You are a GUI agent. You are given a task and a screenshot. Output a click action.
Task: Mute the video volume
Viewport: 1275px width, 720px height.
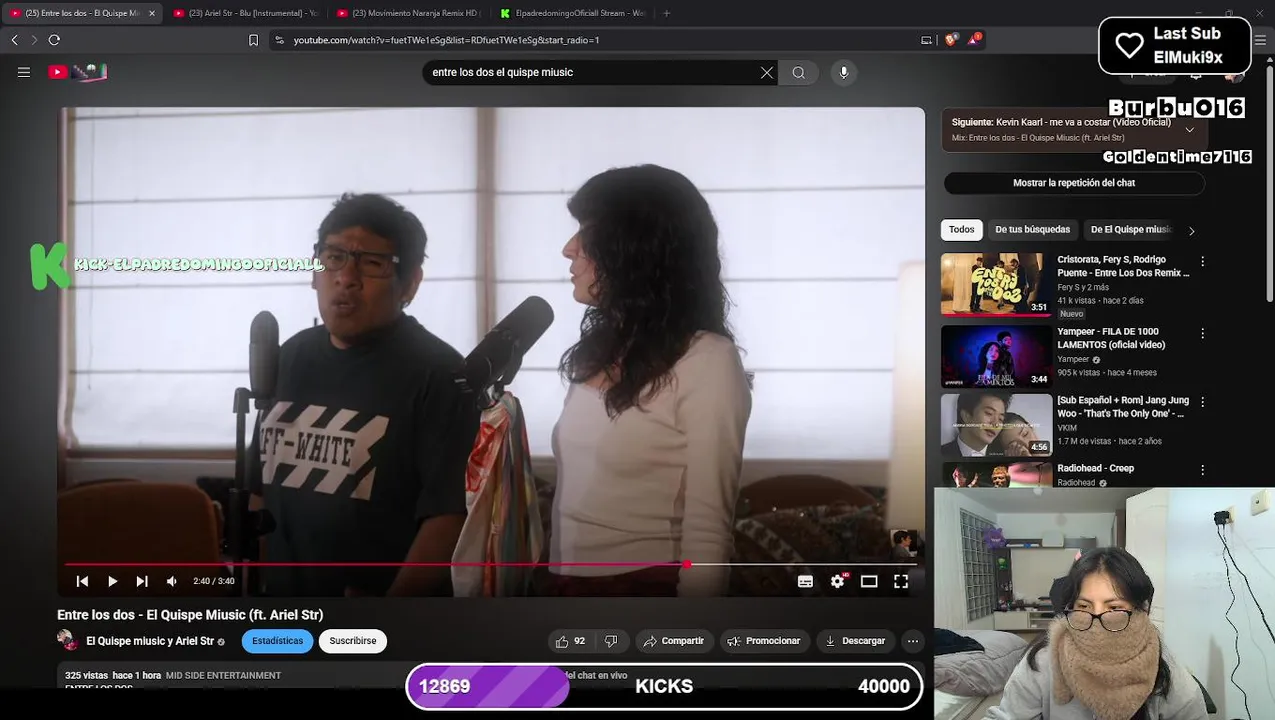click(x=172, y=581)
